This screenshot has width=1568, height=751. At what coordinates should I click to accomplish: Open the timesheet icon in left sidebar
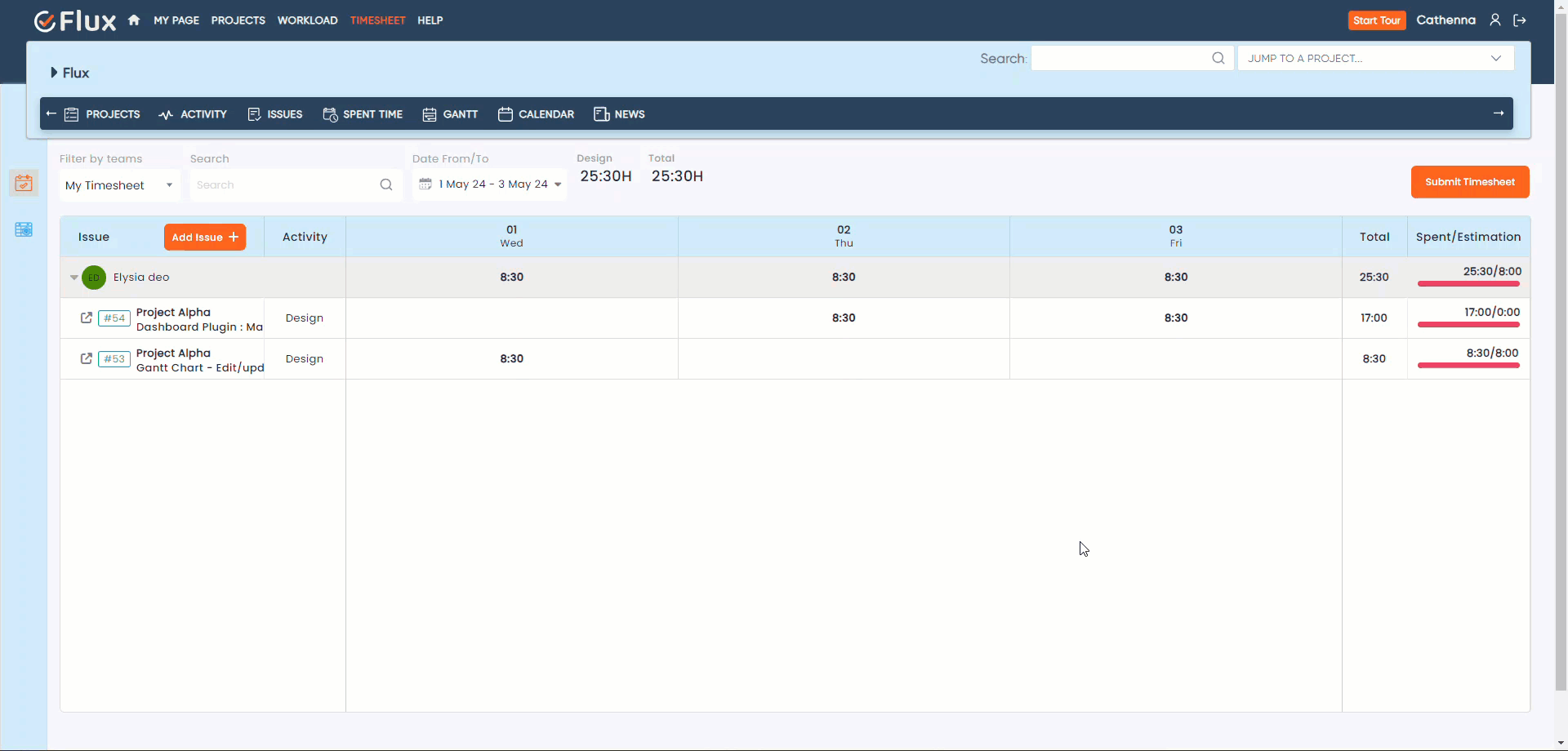[x=24, y=184]
